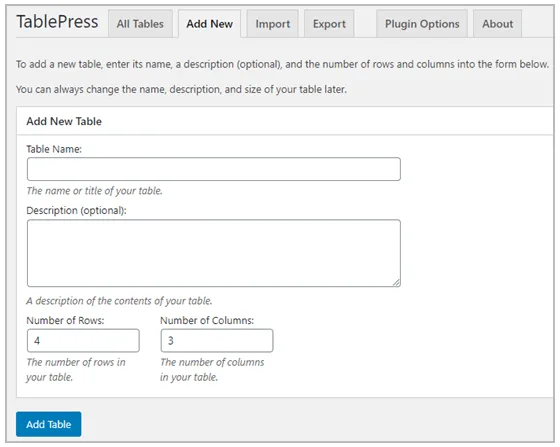Click the description contents hint text
The height and width of the screenshot is (447, 560).
pyautogui.click(x=119, y=301)
